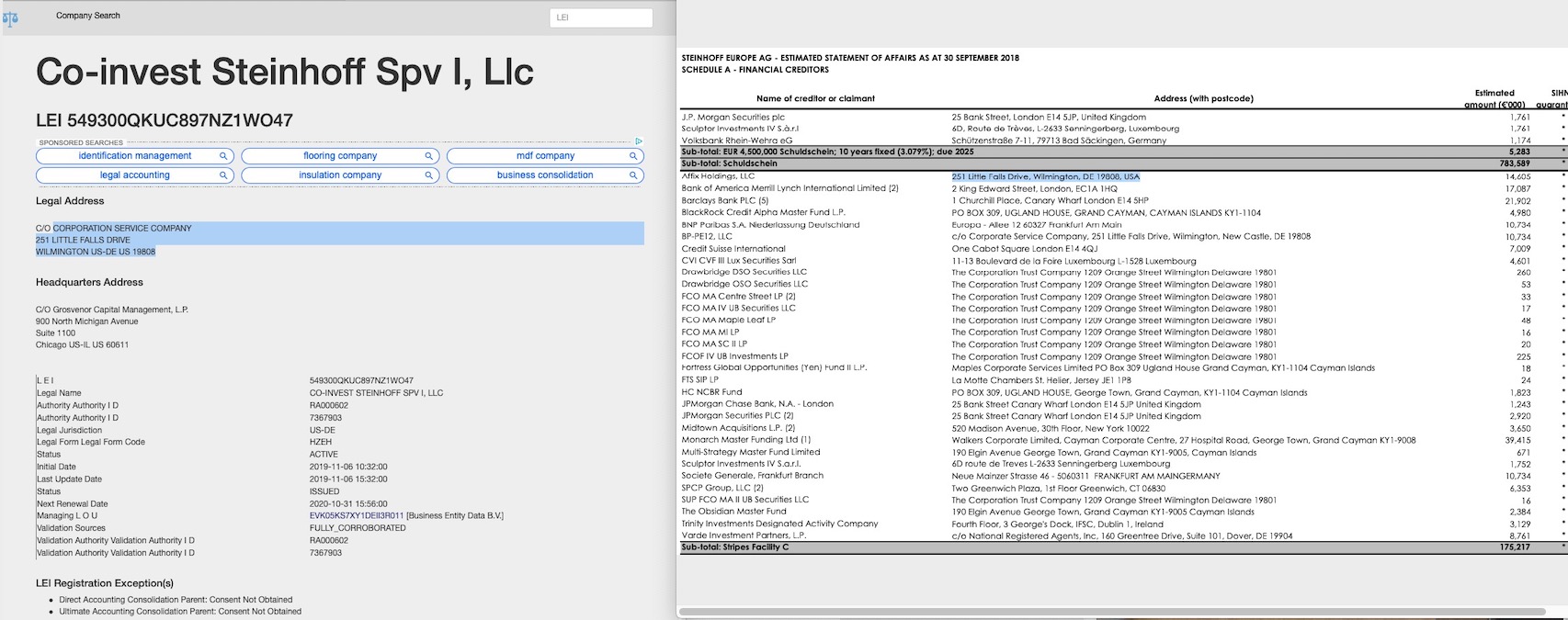Click the 'Address (with postcode)' column header
The height and width of the screenshot is (620, 1568).
click(1203, 98)
